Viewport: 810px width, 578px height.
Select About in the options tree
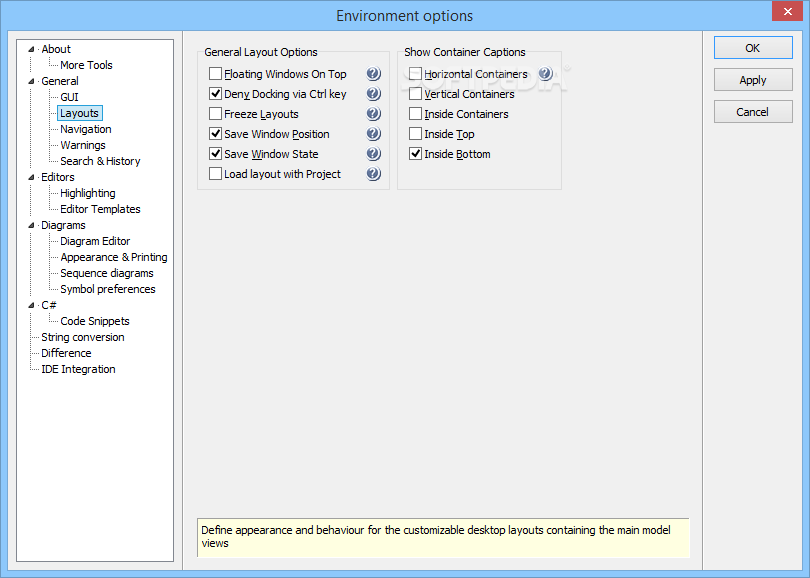56,49
